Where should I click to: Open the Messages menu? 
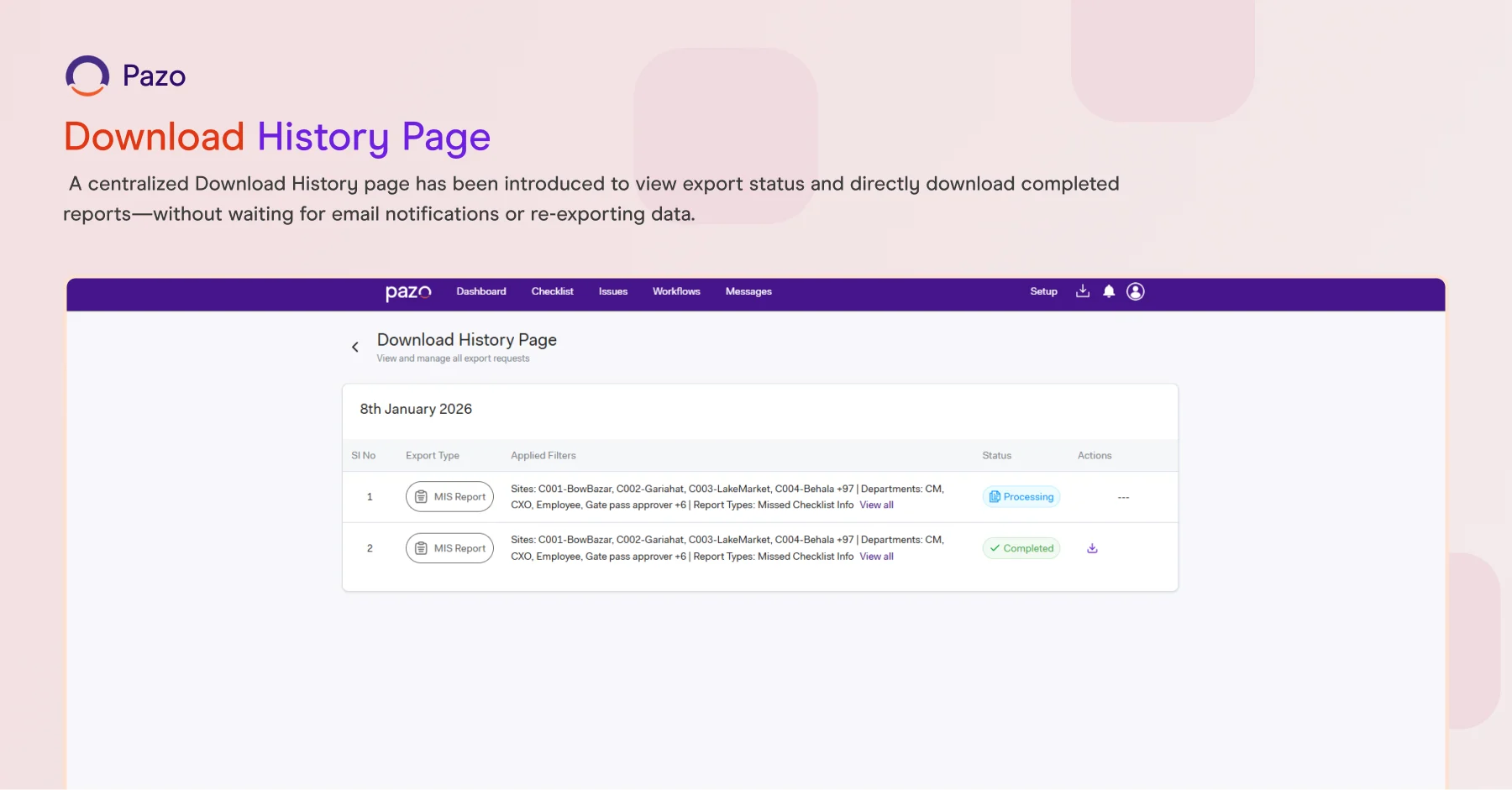point(748,291)
